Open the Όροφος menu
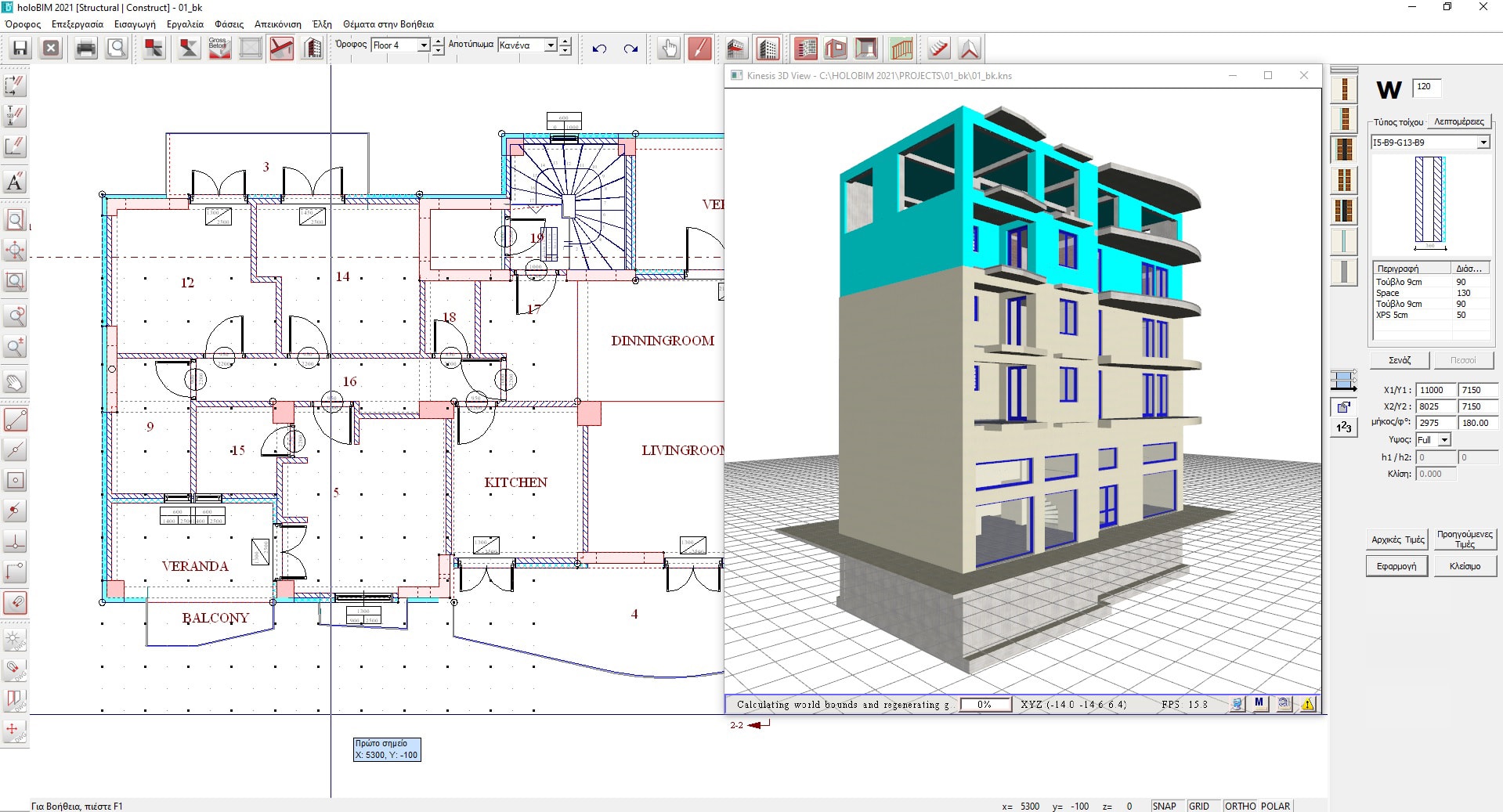The width and height of the screenshot is (1503, 812). coord(23,24)
